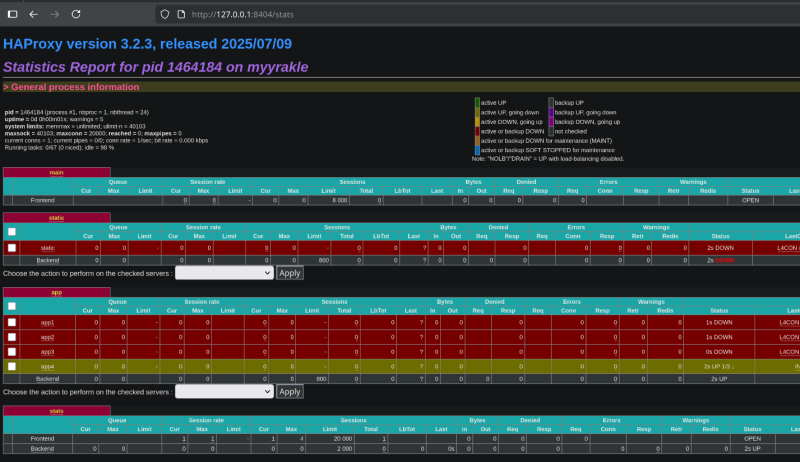Click the browser forward arrow
The image size is (800, 462).
click(x=55, y=15)
